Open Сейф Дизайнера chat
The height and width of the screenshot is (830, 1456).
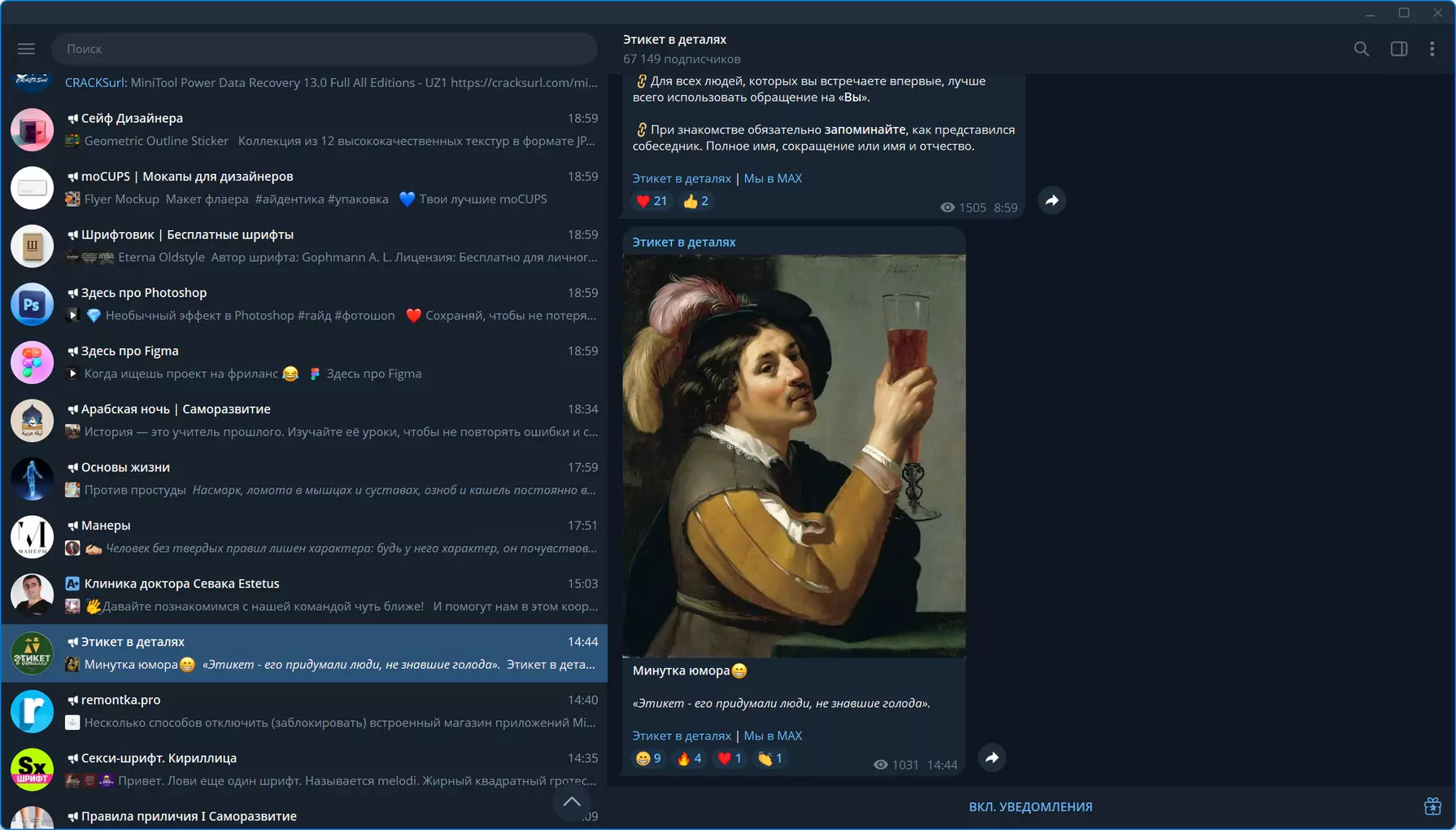(x=304, y=129)
